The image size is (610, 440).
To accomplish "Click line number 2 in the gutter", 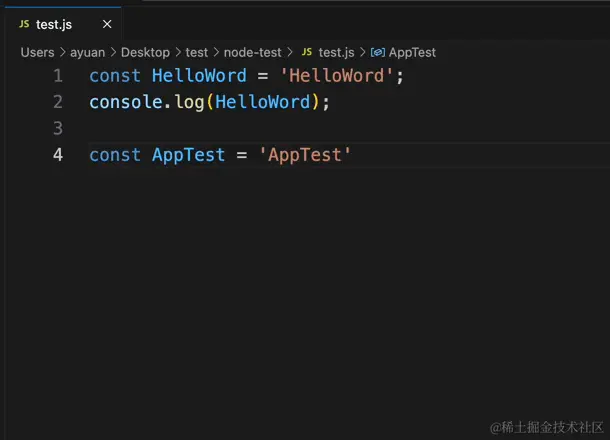I will coord(58,102).
